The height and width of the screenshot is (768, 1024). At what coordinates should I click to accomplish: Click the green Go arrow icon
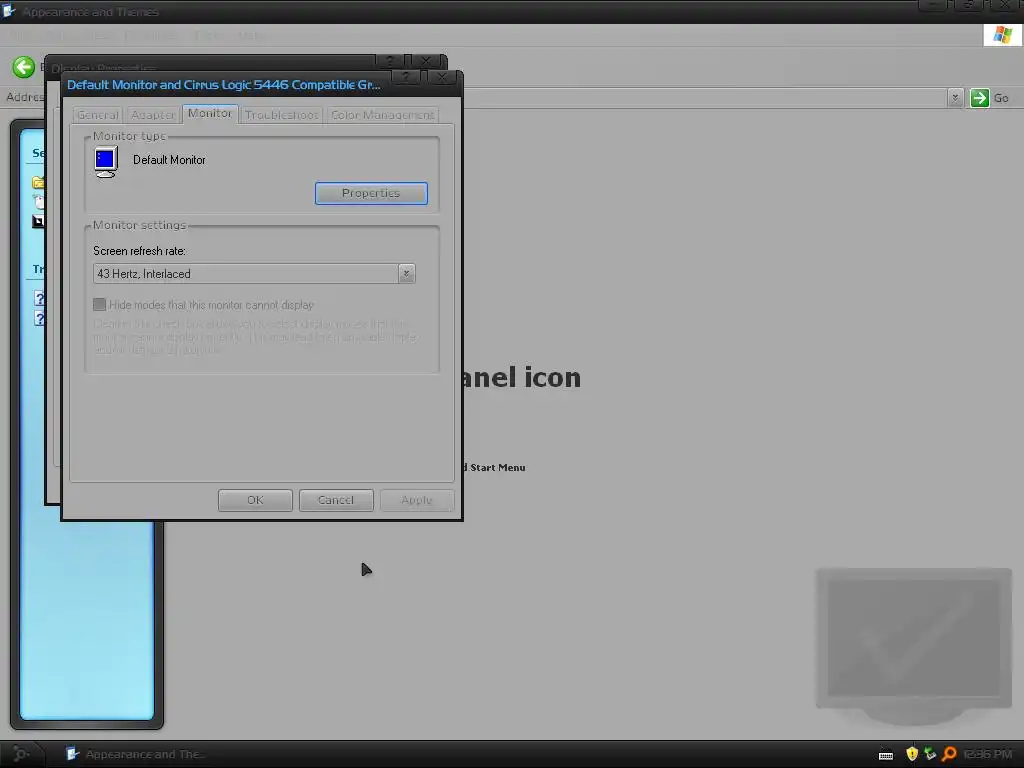point(979,98)
